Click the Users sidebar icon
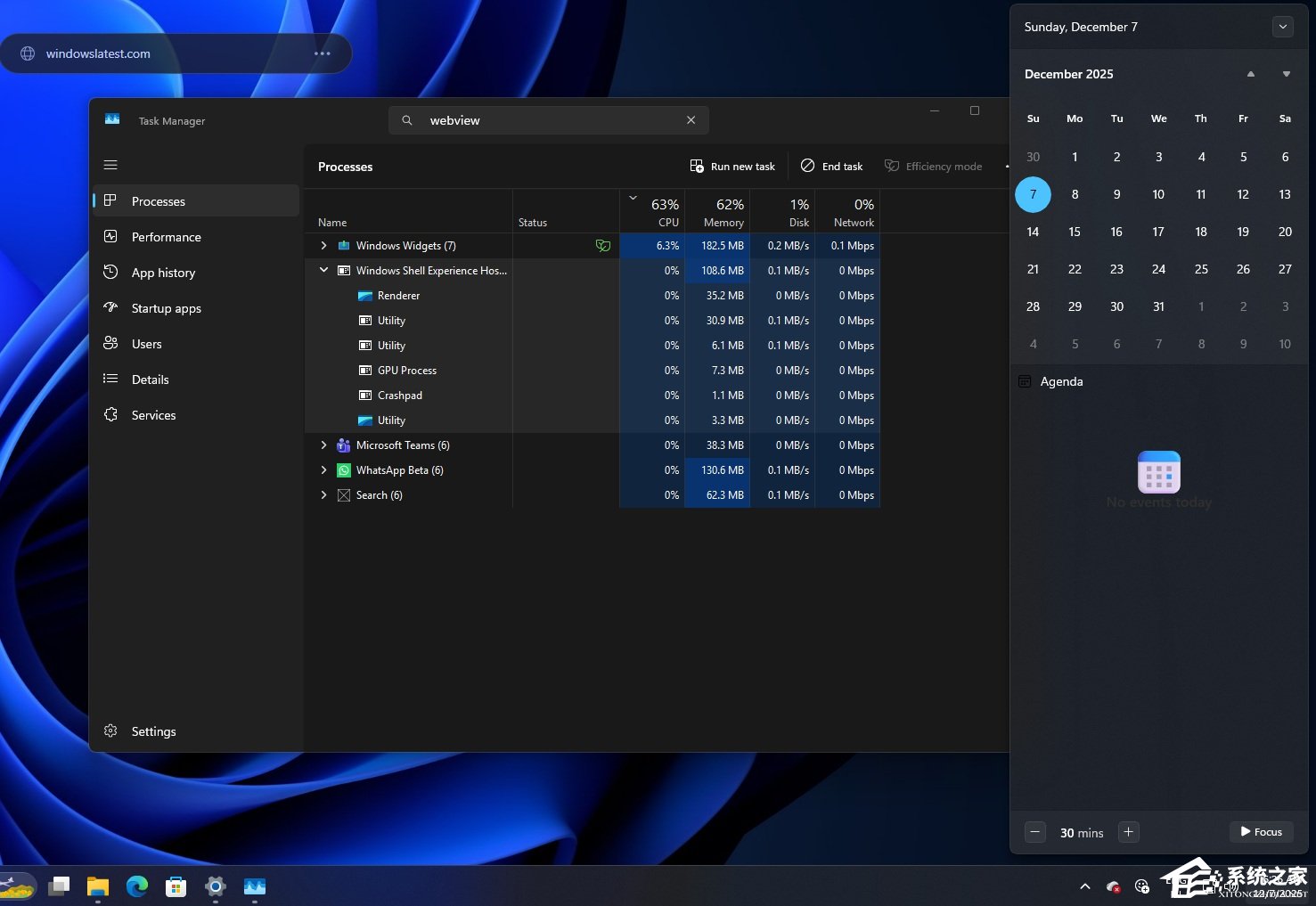1316x906 pixels. [110, 343]
